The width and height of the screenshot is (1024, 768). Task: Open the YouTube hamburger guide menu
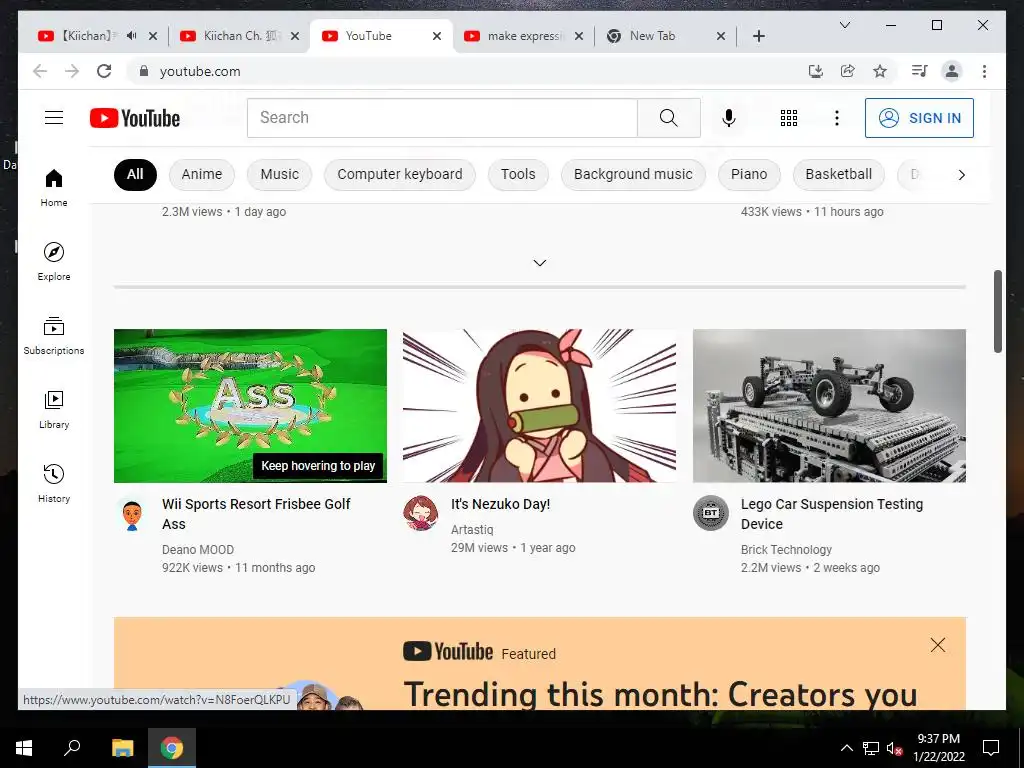click(x=54, y=118)
